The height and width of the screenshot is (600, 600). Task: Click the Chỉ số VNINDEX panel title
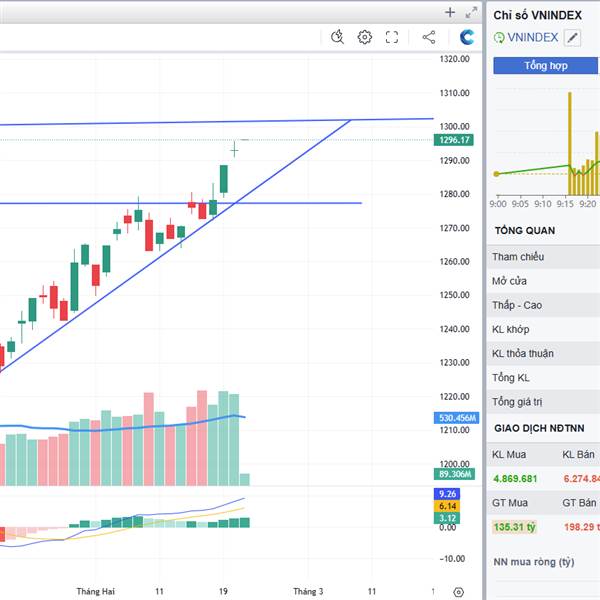pyautogui.click(x=537, y=15)
